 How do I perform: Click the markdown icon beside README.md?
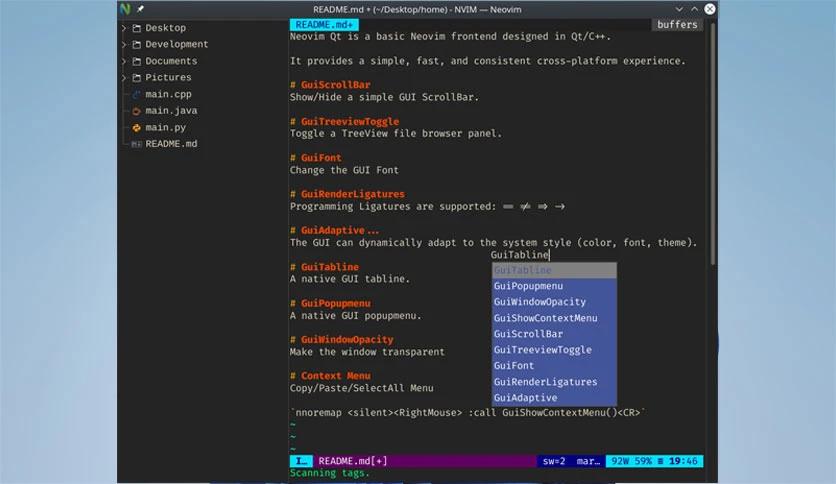tap(136, 144)
